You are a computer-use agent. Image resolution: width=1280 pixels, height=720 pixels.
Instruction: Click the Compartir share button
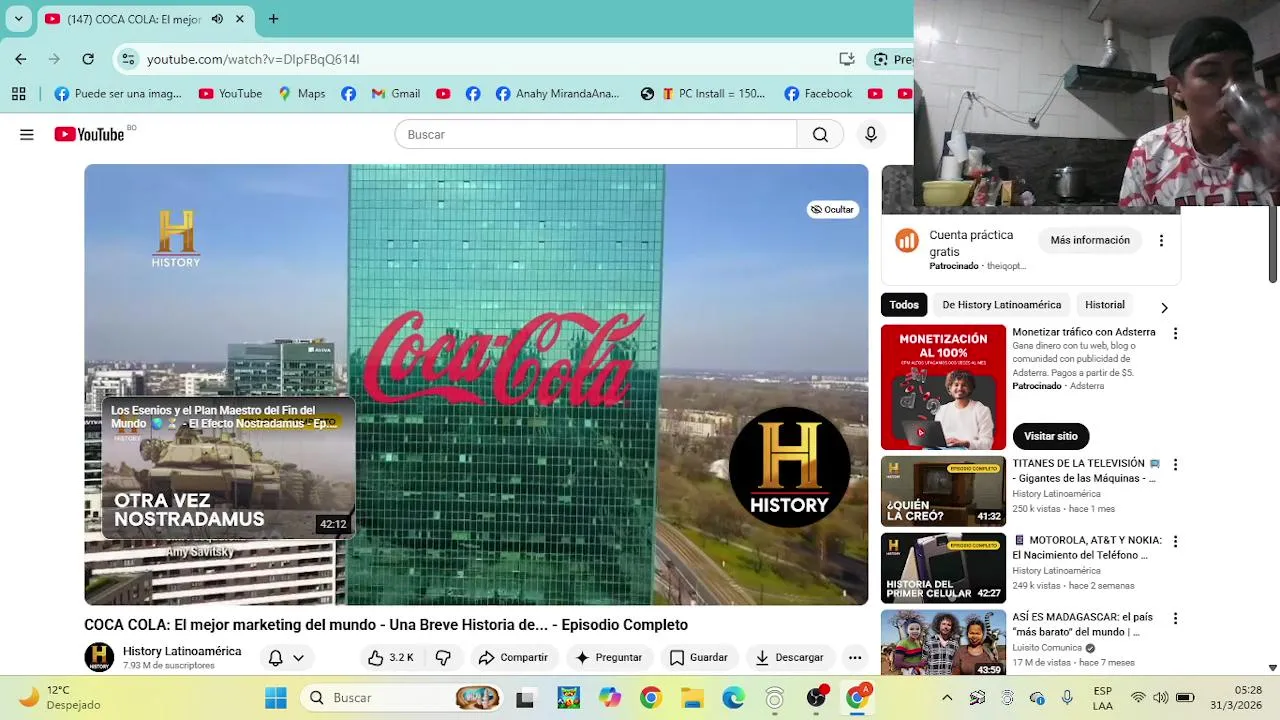coord(513,657)
